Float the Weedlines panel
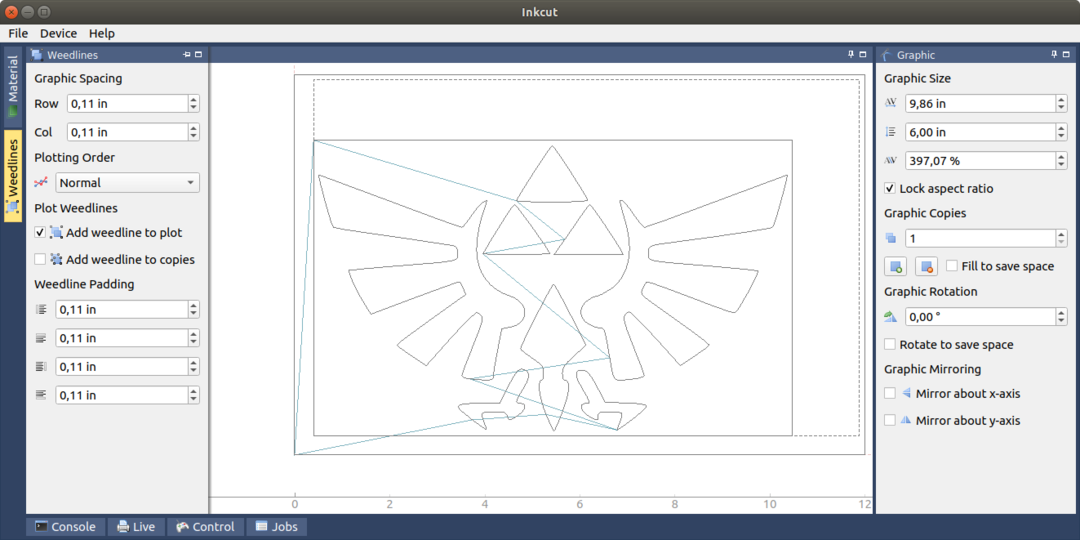This screenshot has height=540, width=1080. click(198, 54)
